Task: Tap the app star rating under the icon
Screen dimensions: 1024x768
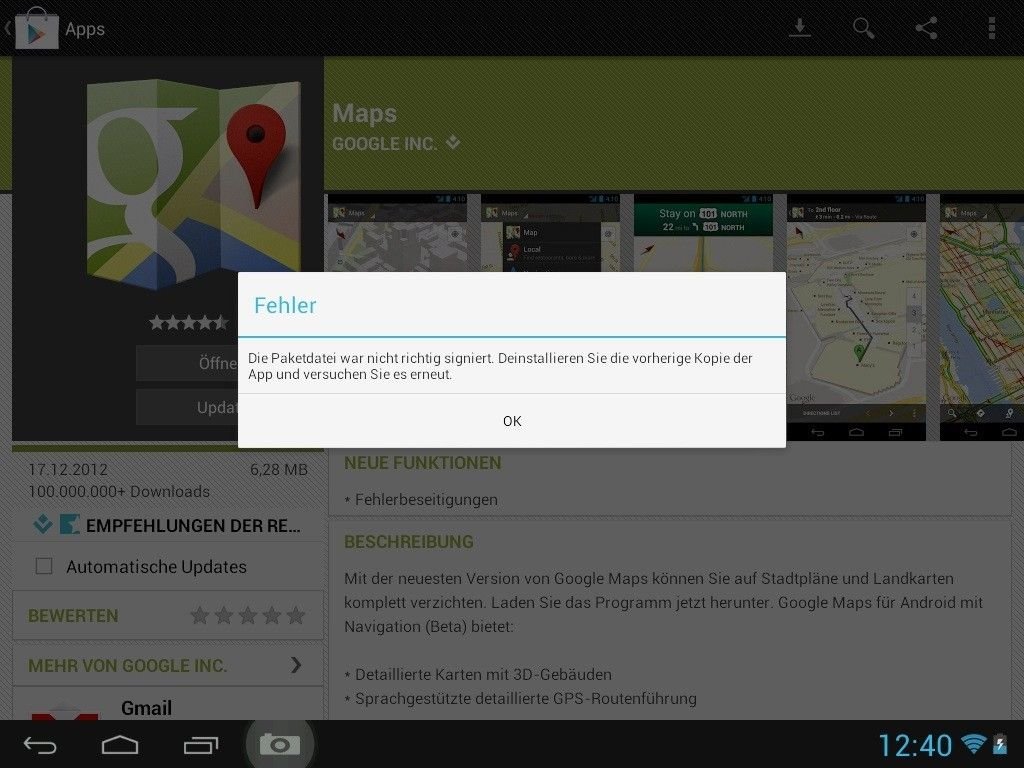Action: point(189,322)
